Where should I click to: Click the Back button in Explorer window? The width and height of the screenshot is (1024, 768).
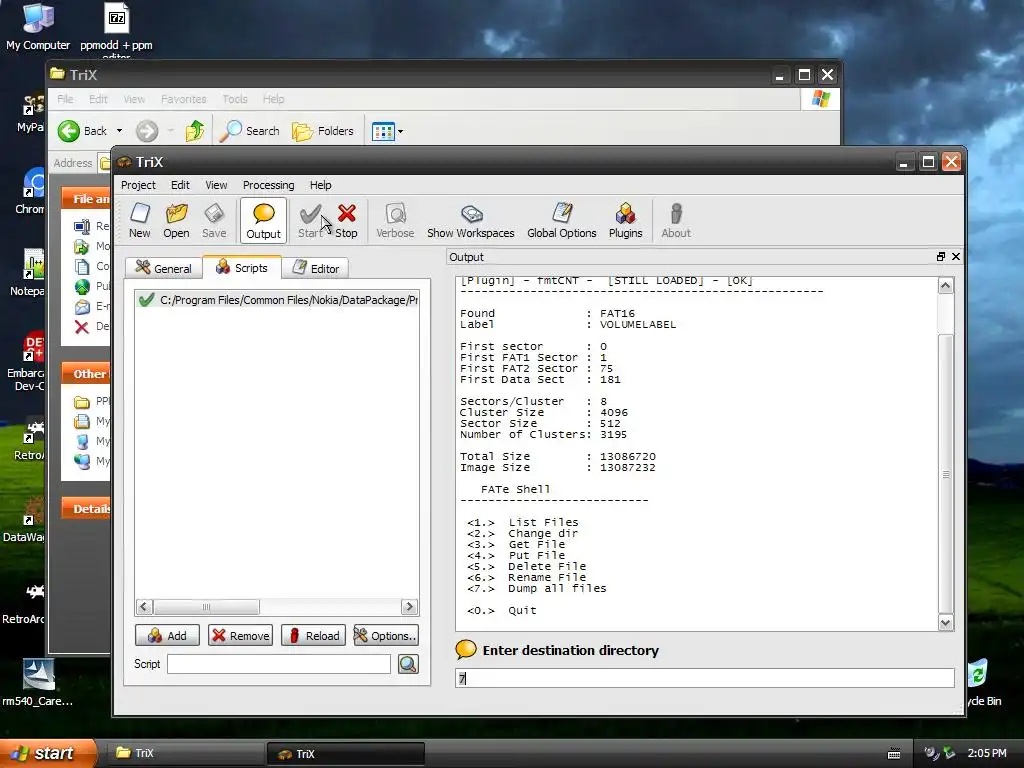coord(82,131)
